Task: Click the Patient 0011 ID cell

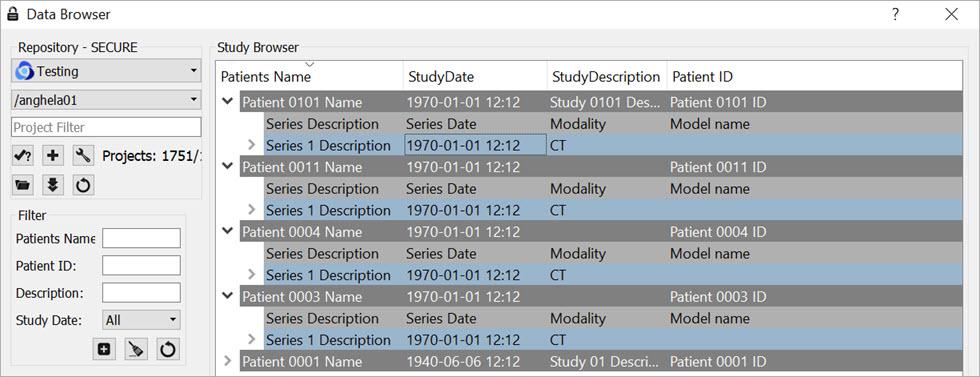Action: 718,167
